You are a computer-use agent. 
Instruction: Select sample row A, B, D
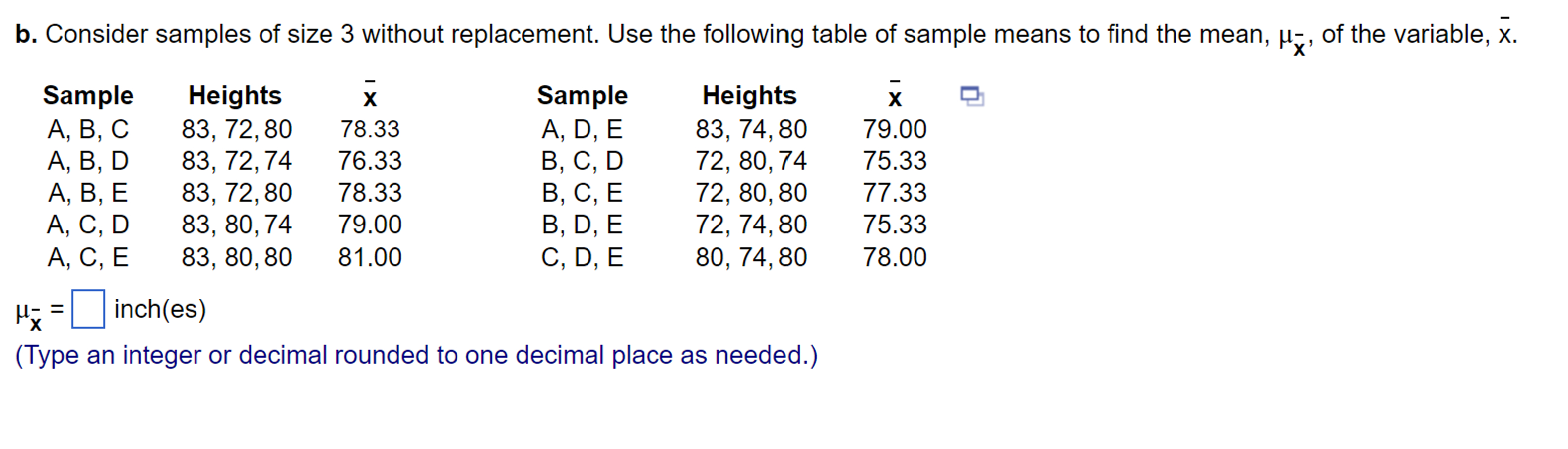[89, 161]
